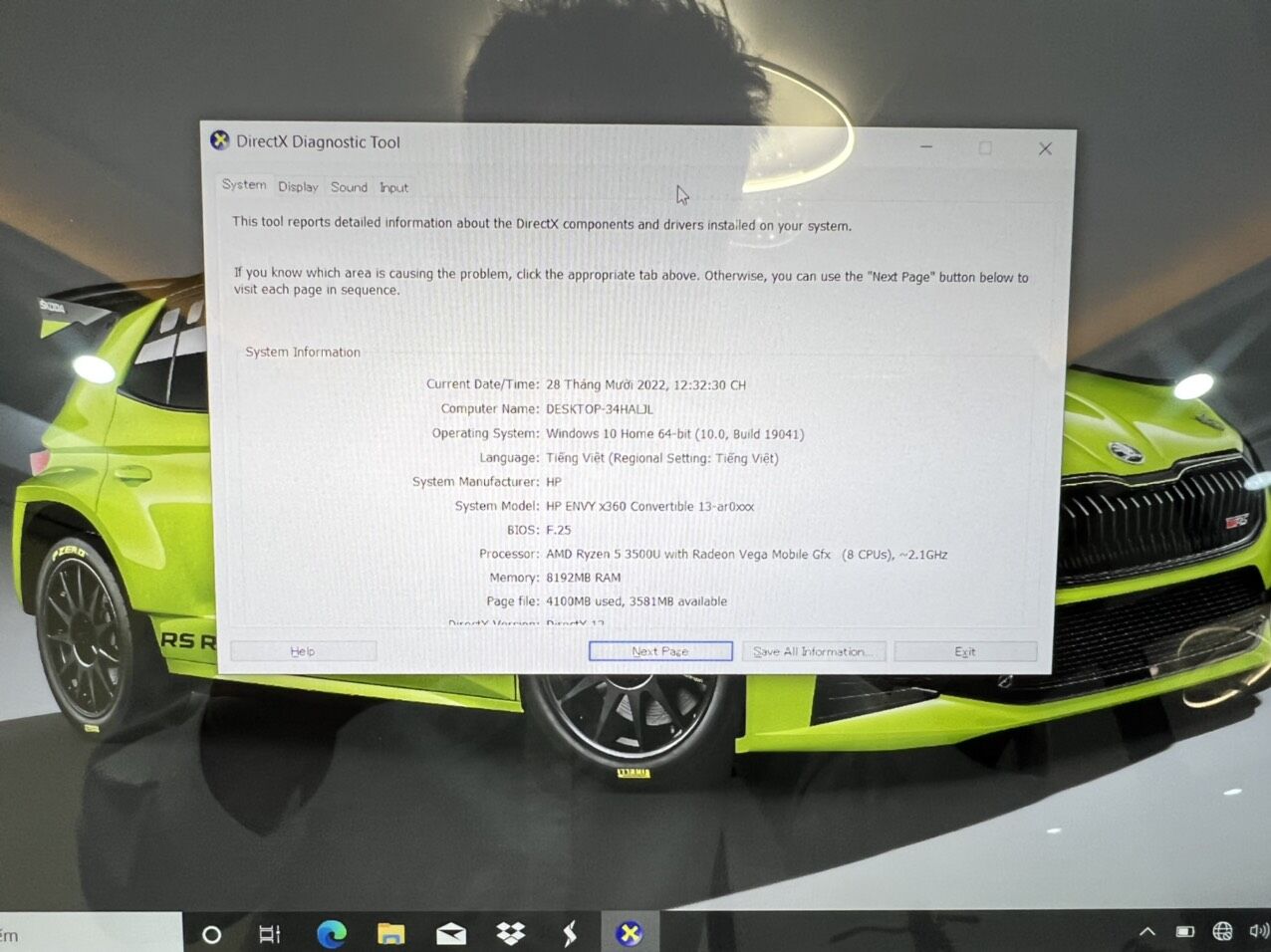Image resolution: width=1271 pixels, height=952 pixels.
Task: Select HP ENVY x360 Convertible model text
Action: [x=649, y=507]
